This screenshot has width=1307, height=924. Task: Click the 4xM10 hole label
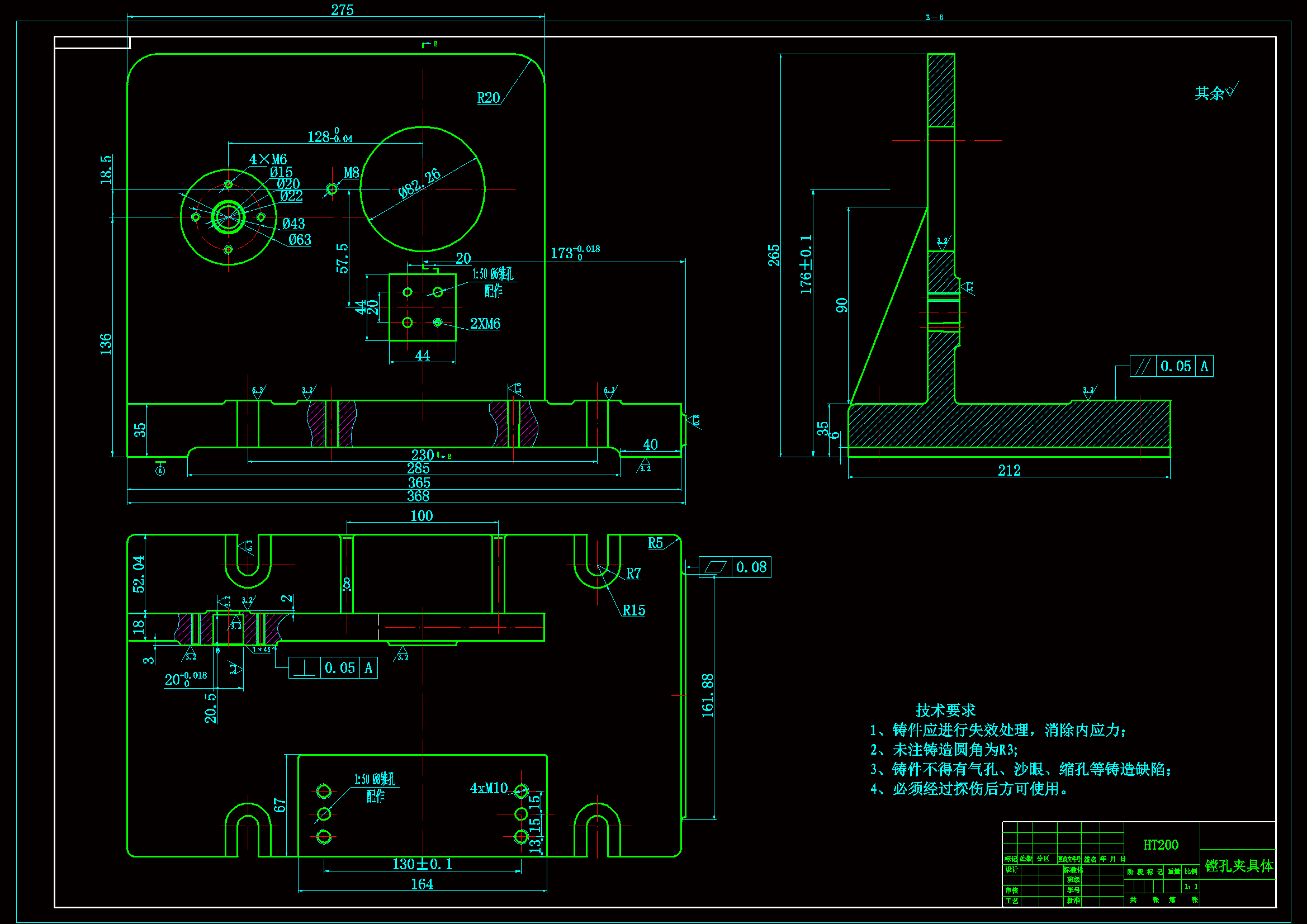tap(489, 789)
